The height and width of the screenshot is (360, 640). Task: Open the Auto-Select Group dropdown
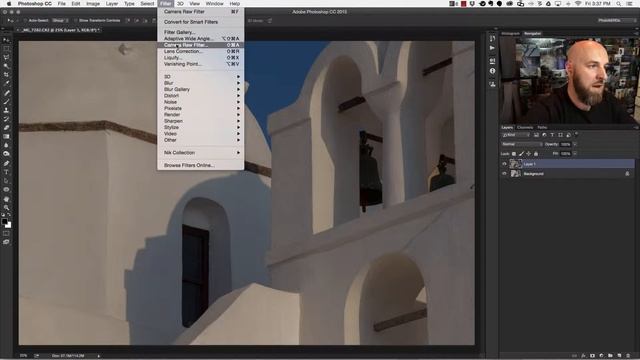[60, 20]
